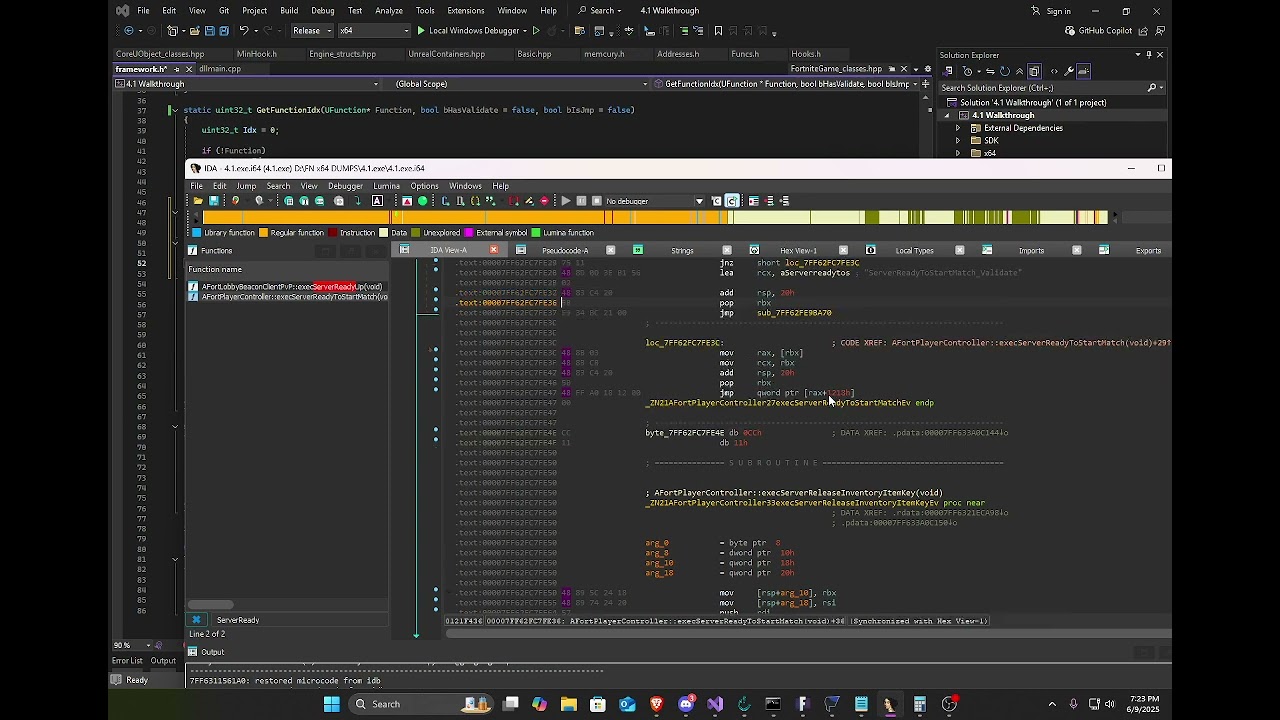Select AFortPlayerController execServerReadyToStartMatch function row
Screen dimensions: 1280x720
pos(288,297)
